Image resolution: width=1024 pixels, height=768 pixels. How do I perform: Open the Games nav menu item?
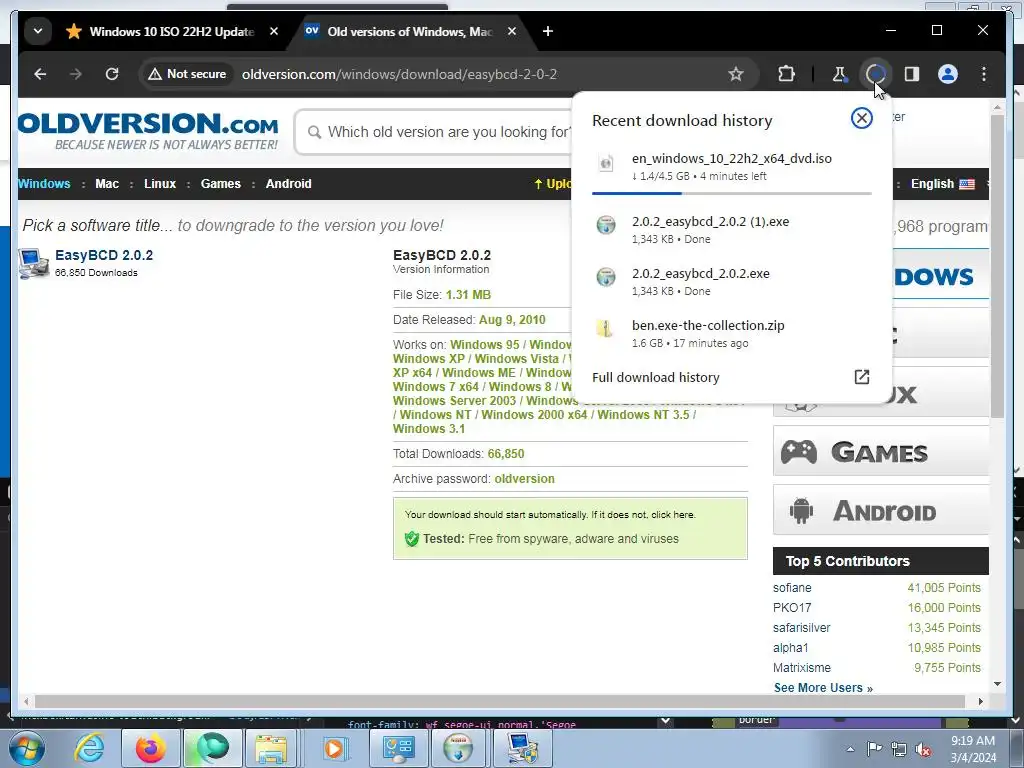(221, 184)
